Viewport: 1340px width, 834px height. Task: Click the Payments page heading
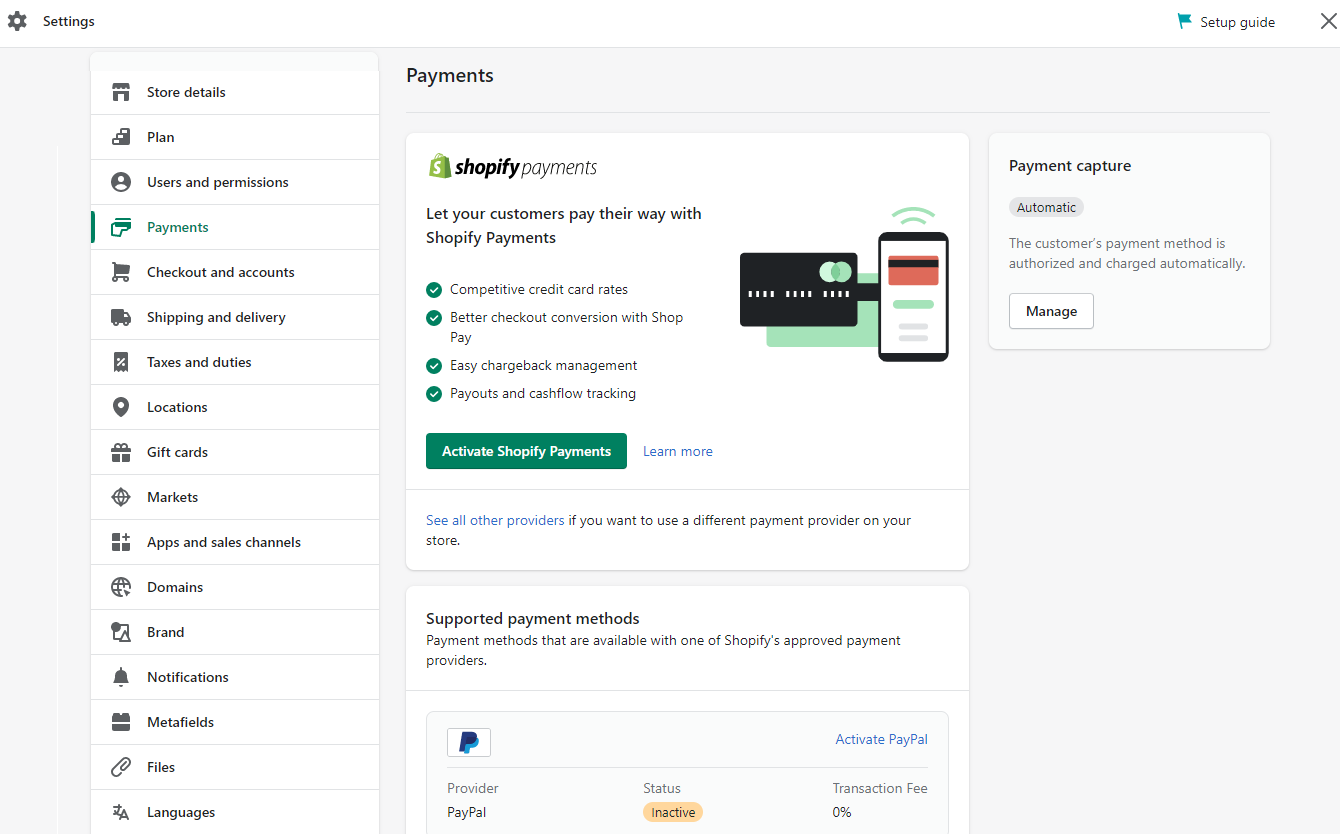coord(450,75)
